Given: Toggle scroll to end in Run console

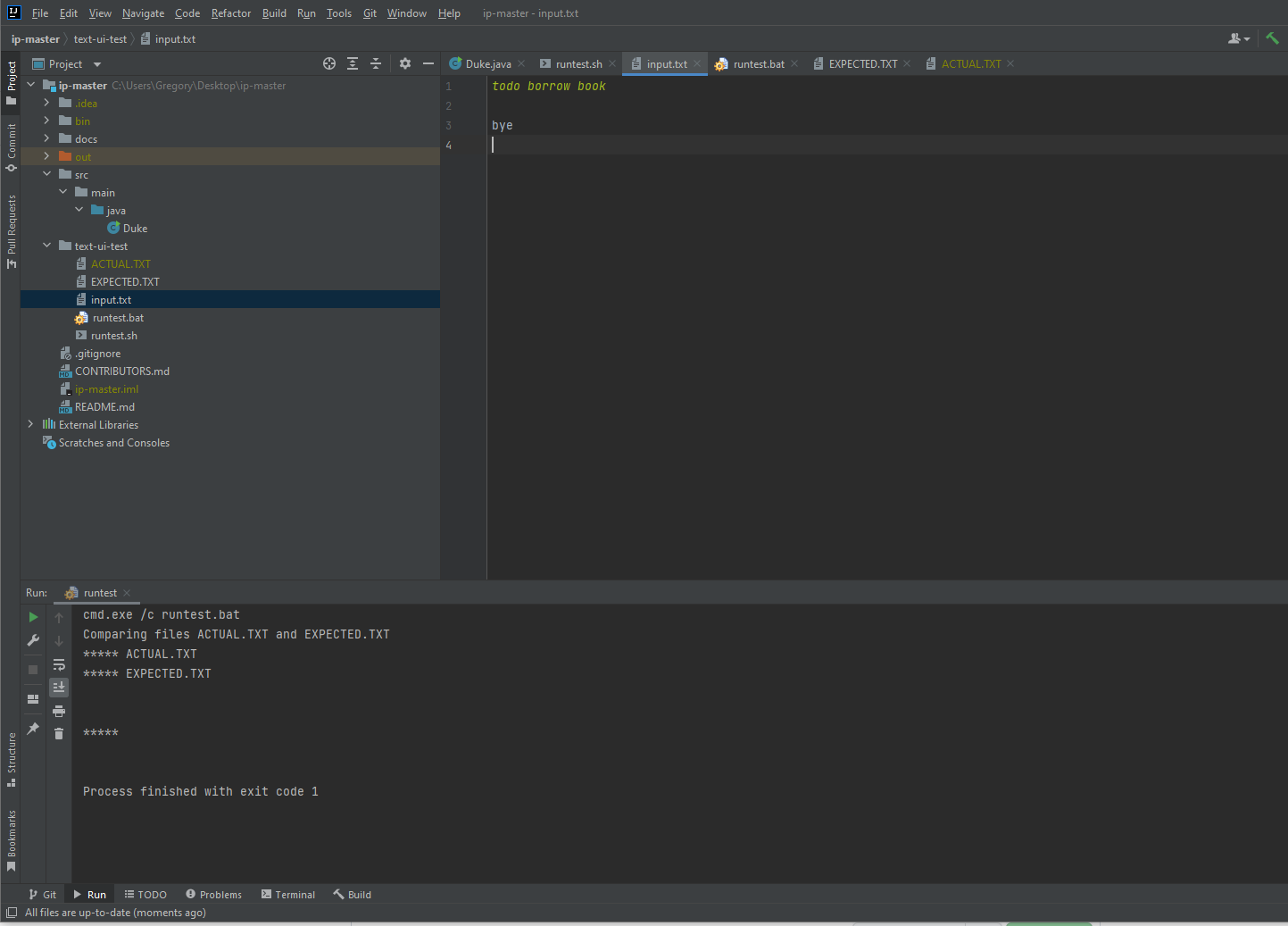Looking at the screenshot, I should pyautogui.click(x=59, y=687).
